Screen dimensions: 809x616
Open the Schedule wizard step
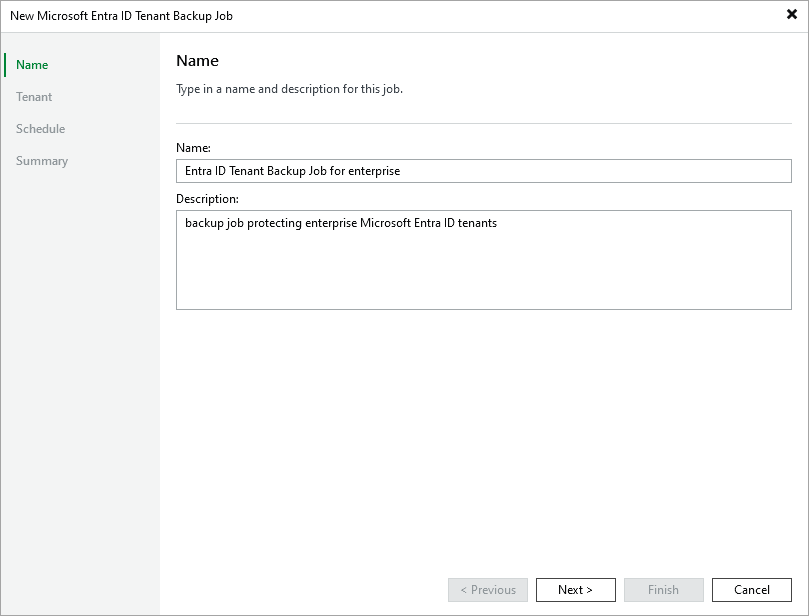coord(40,129)
